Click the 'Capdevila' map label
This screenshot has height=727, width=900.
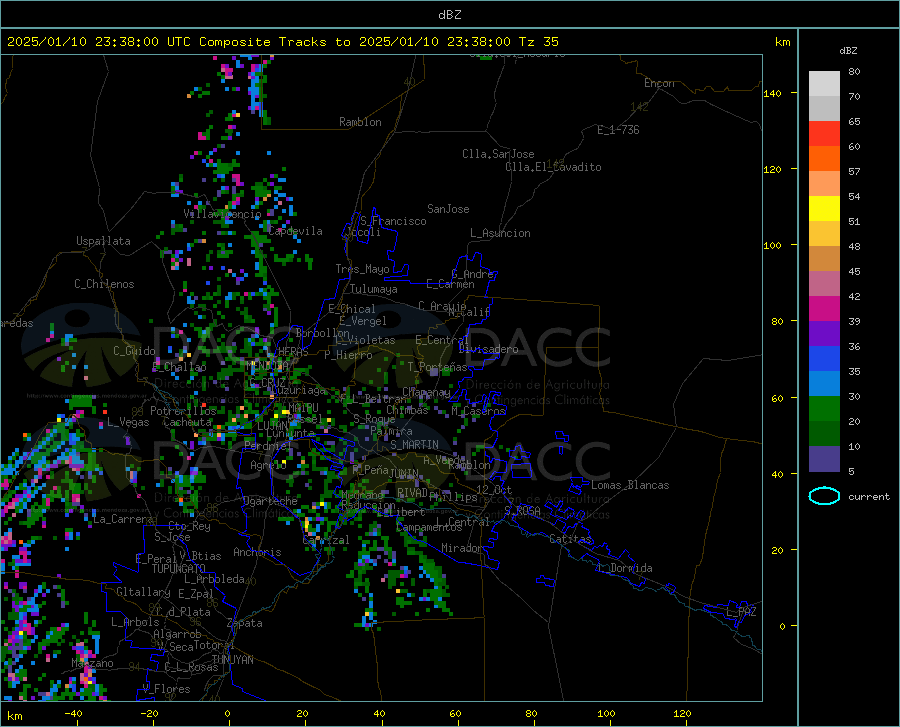click(x=295, y=231)
